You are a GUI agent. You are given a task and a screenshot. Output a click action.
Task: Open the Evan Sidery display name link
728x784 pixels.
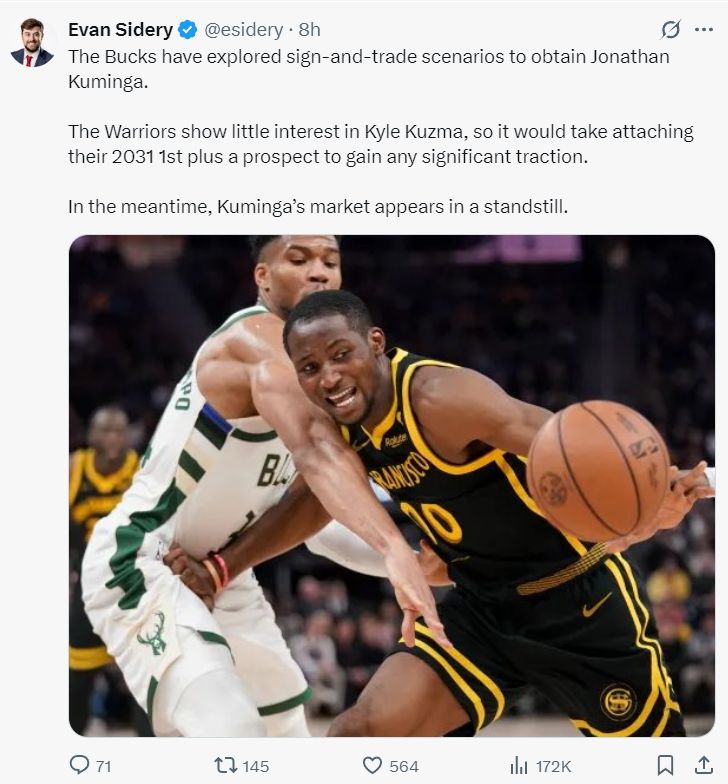point(120,30)
